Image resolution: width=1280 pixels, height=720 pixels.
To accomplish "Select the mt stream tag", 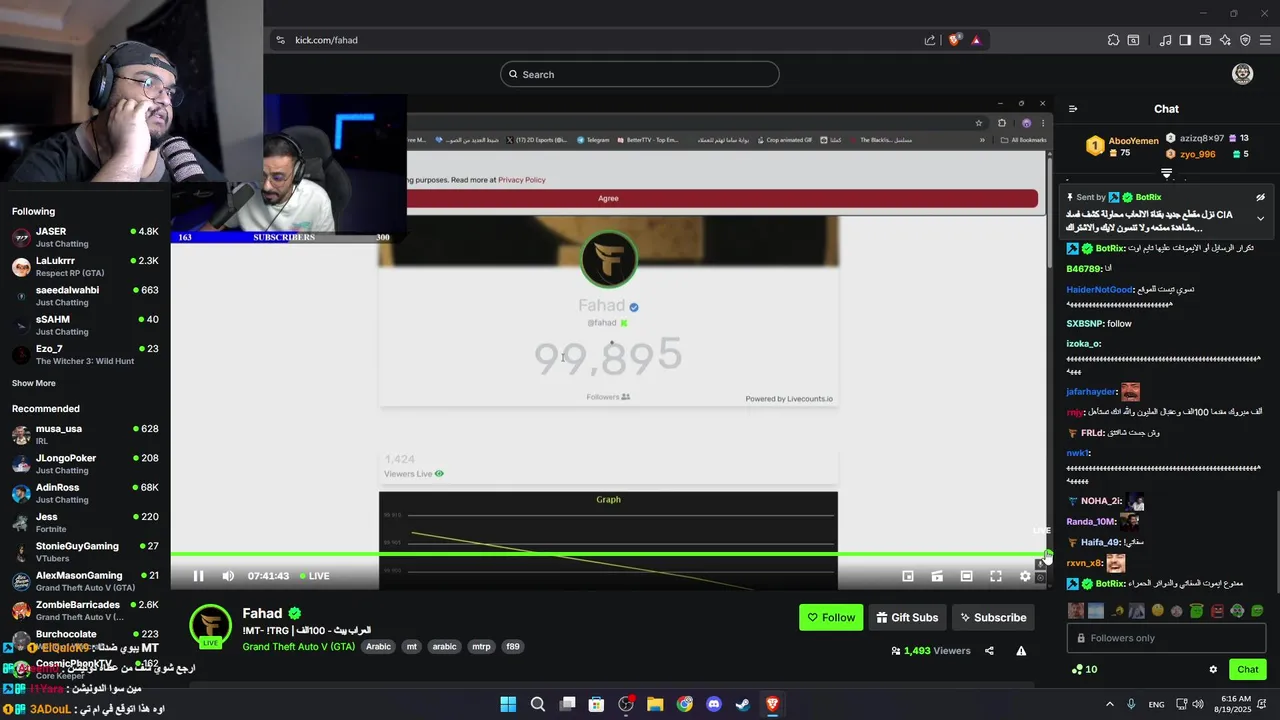I will point(411,647).
